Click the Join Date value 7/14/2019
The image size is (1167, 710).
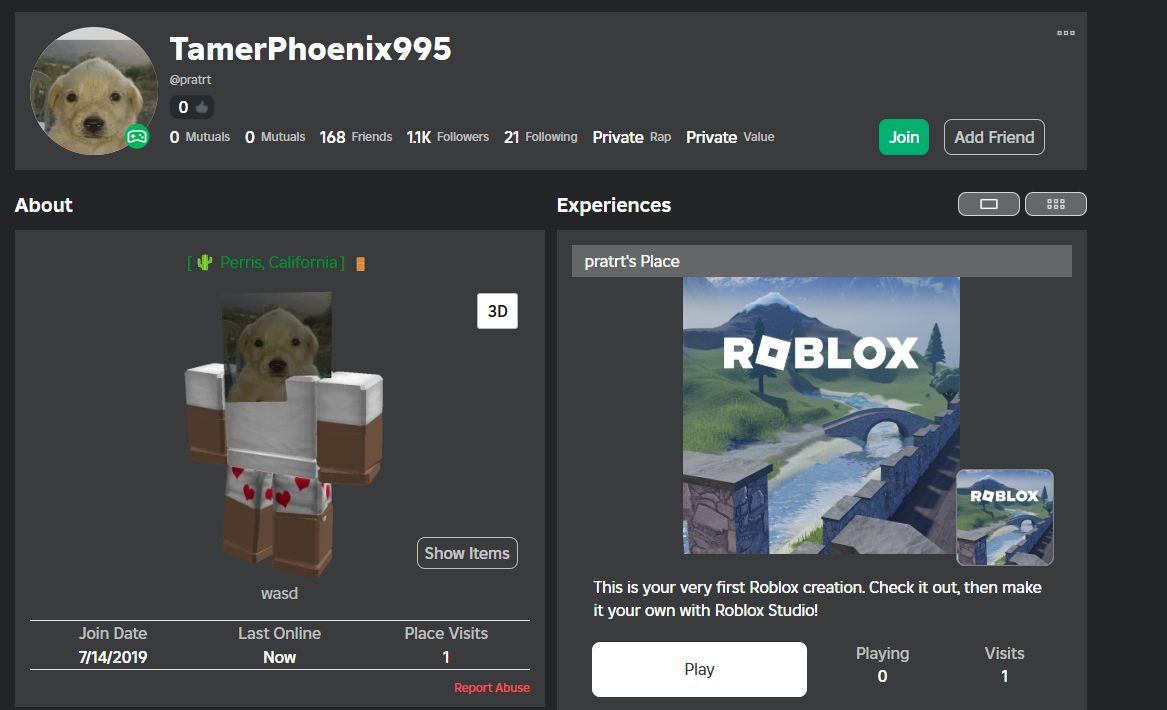click(112, 657)
